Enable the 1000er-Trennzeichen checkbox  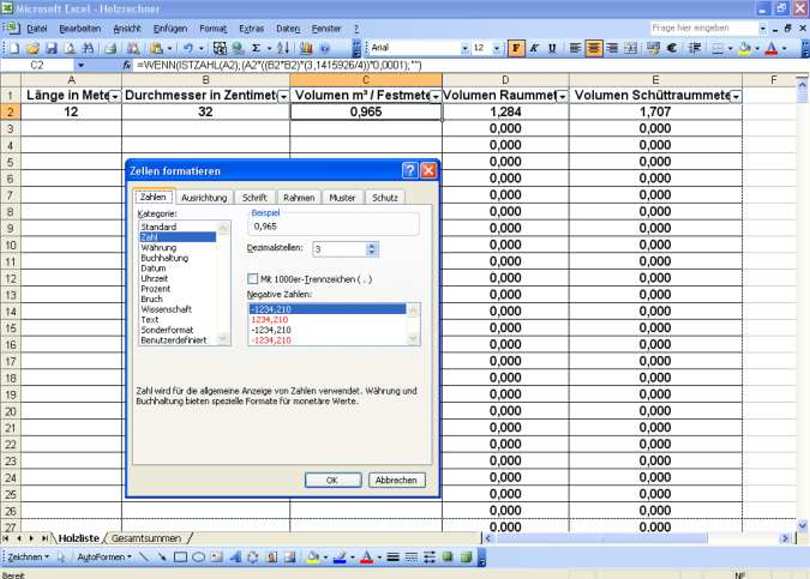click(x=253, y=279)
